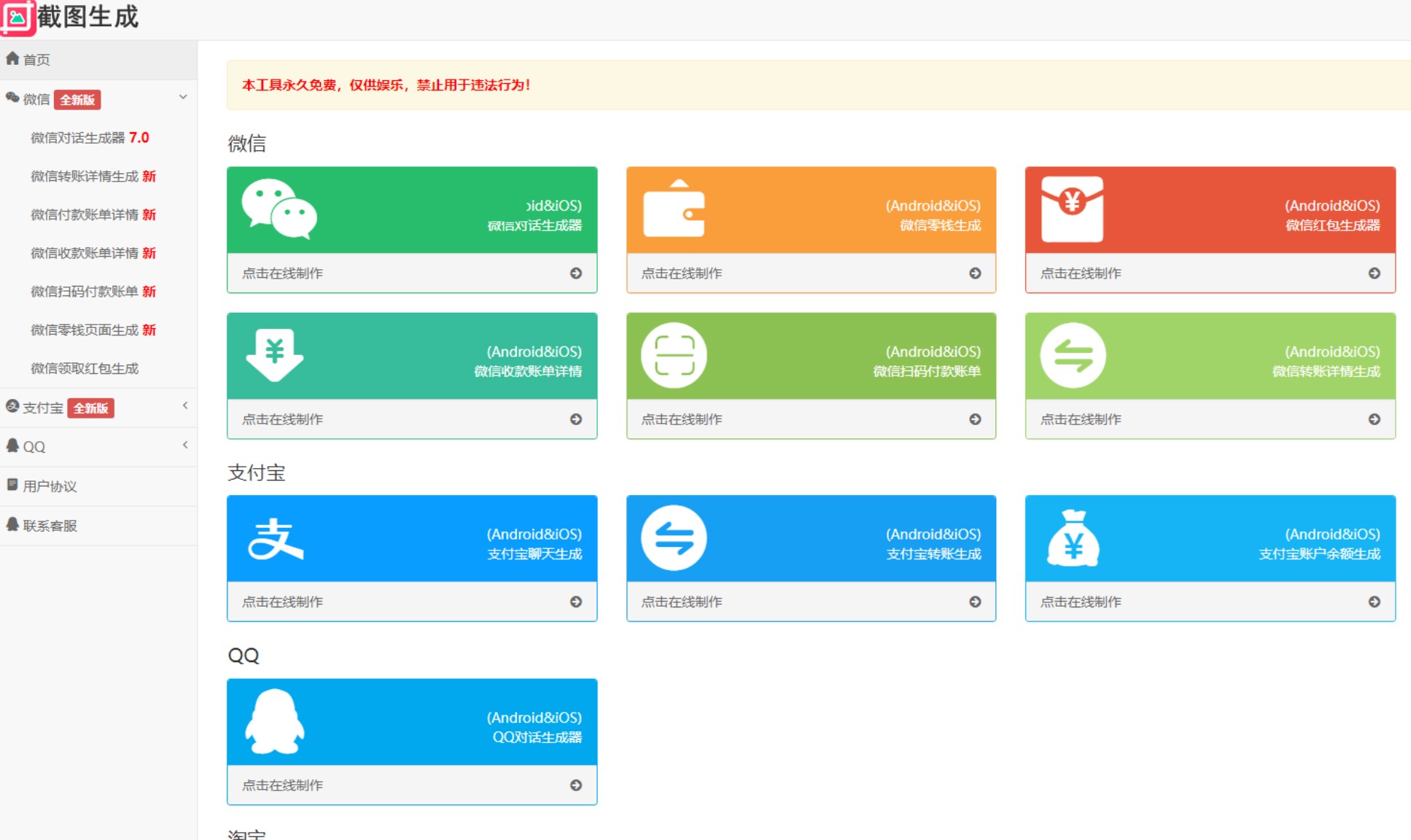This screenshot has width=1411, height=840.
Task: Collapse the 微信 sidebar section chevron
Action: [183, 97]
